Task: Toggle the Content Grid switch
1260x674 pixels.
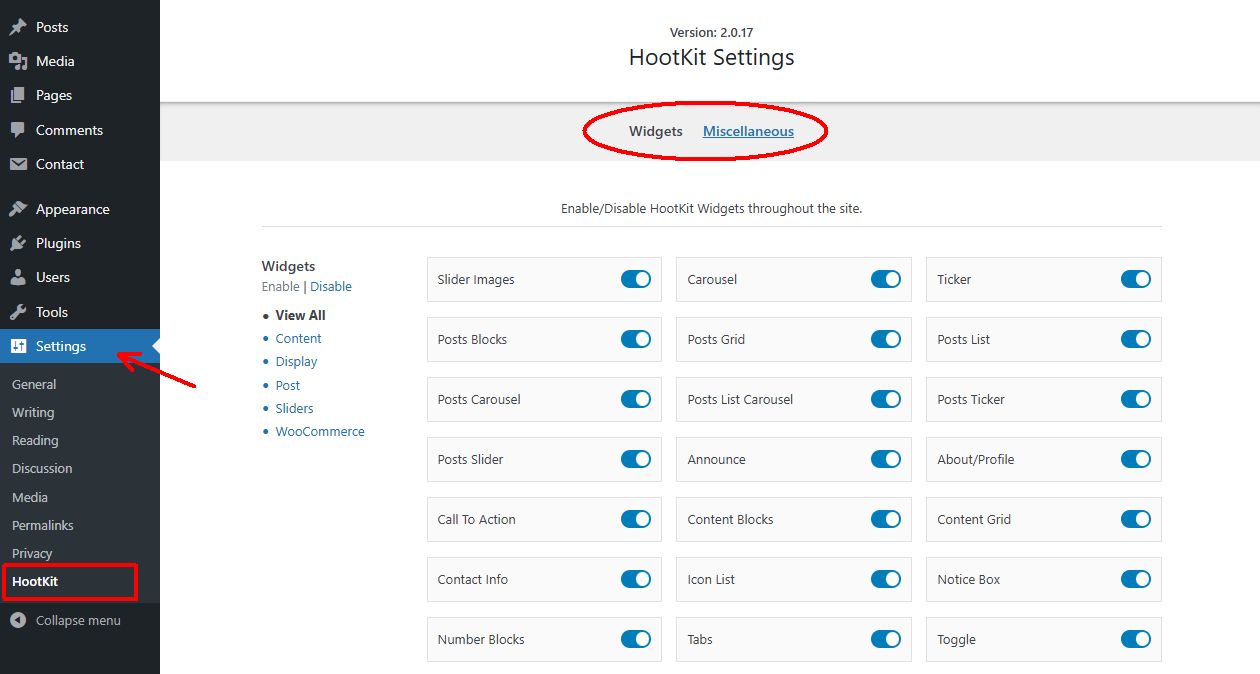Action: (x=1136, y=519)
